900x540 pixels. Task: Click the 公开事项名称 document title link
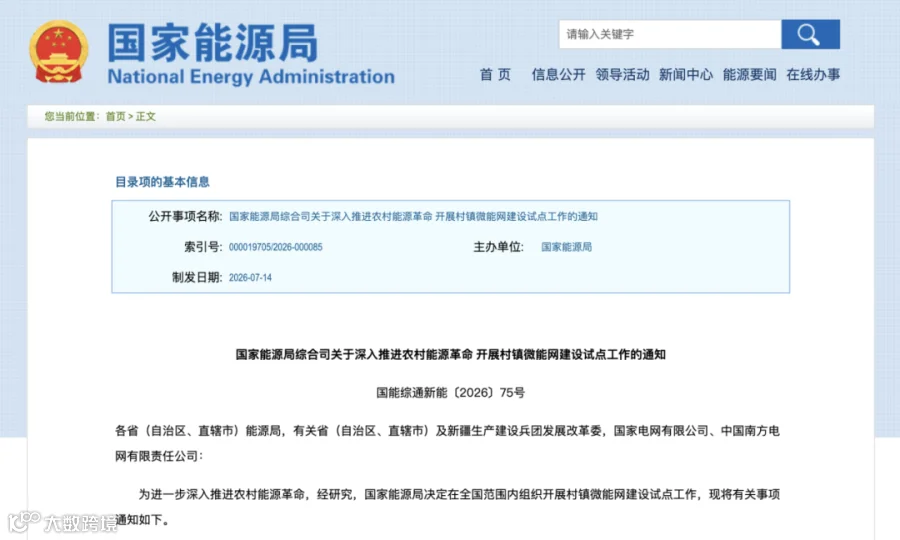pos(413,216)
